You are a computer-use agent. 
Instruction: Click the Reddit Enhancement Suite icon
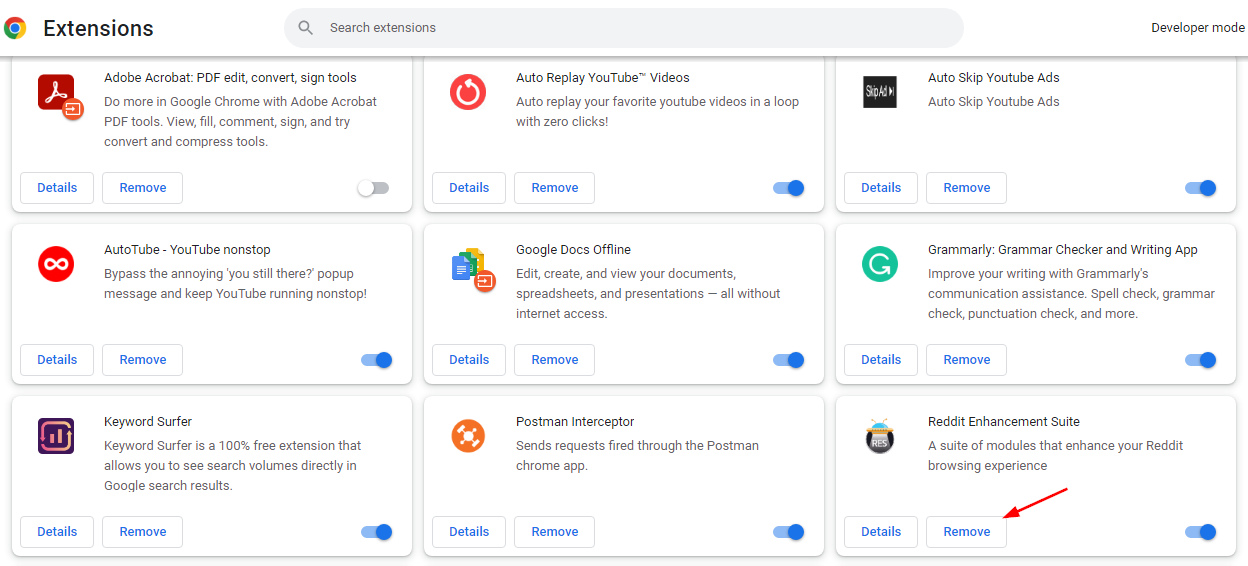coord(879,436)
